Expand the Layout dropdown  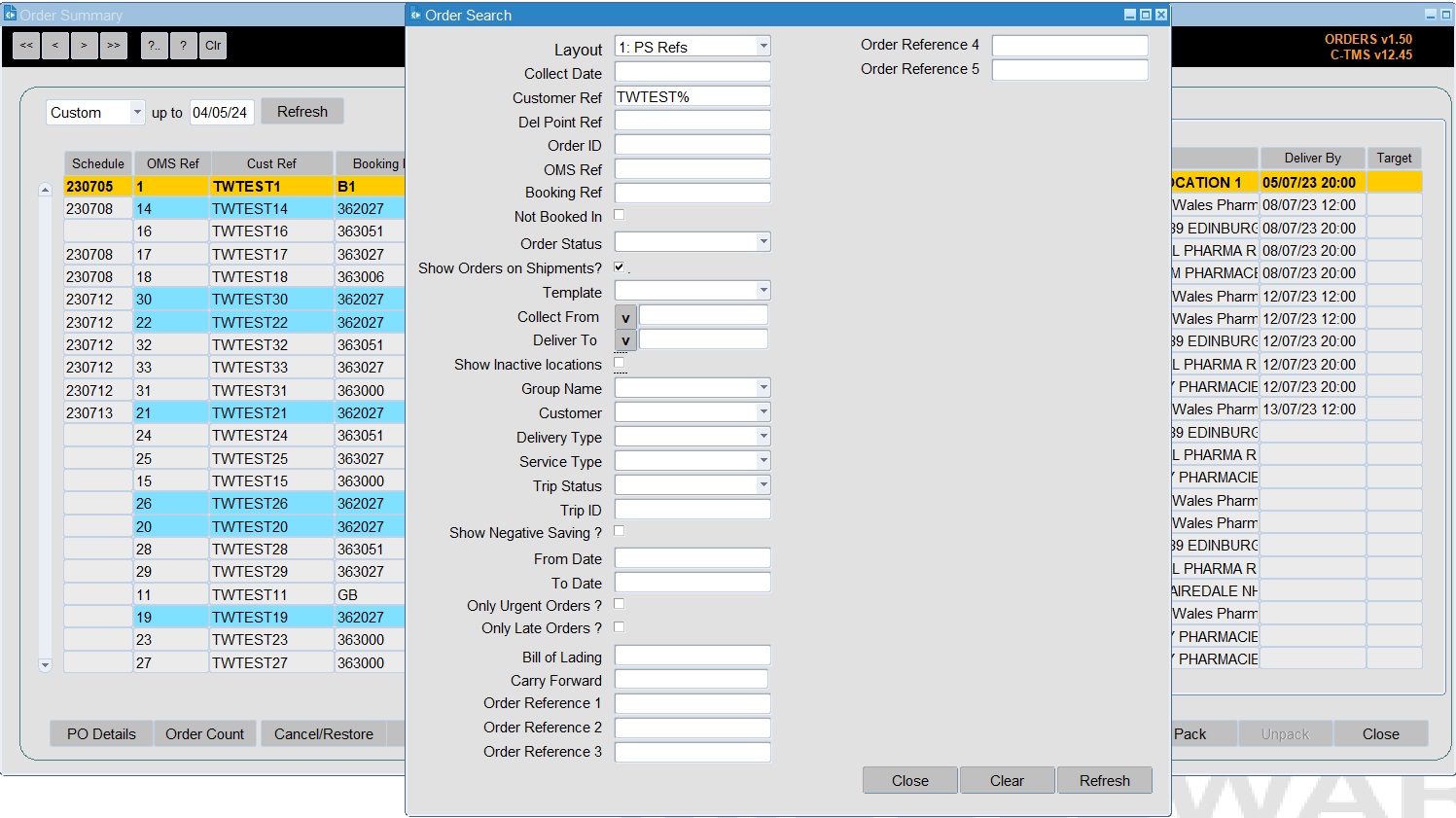pos(764,46)
